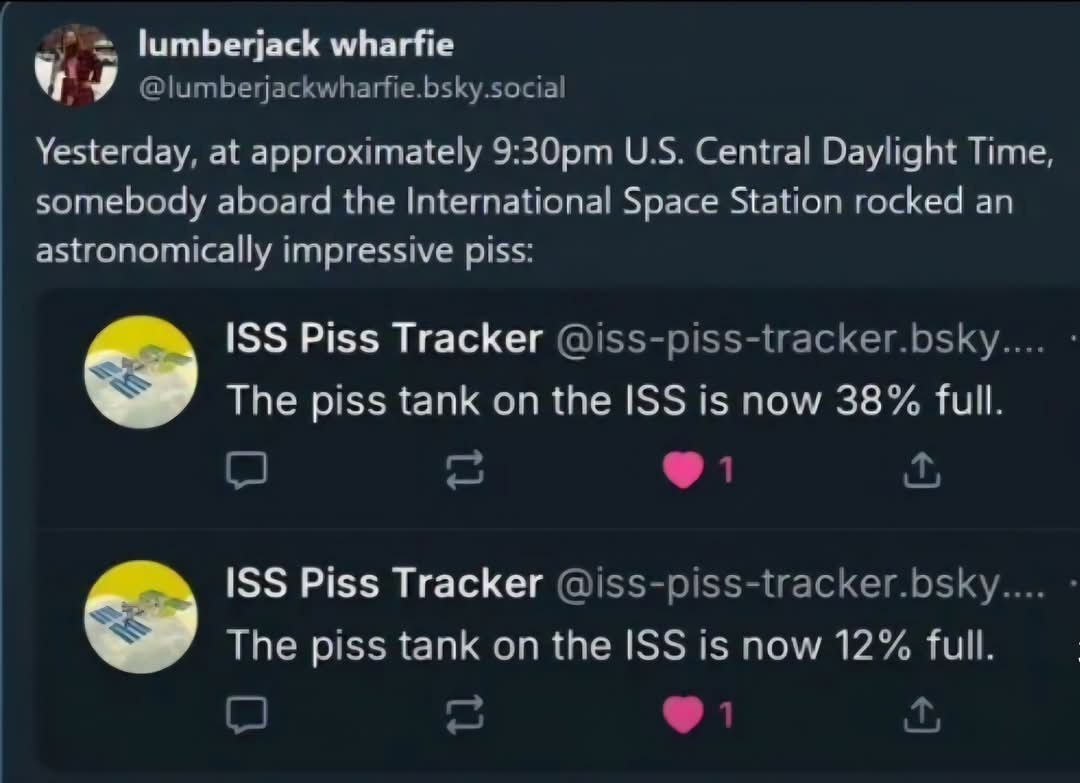Toggle the heart on the 38% full post
The width and height of the screenshot is (1080, 783).
pos(683,469)
